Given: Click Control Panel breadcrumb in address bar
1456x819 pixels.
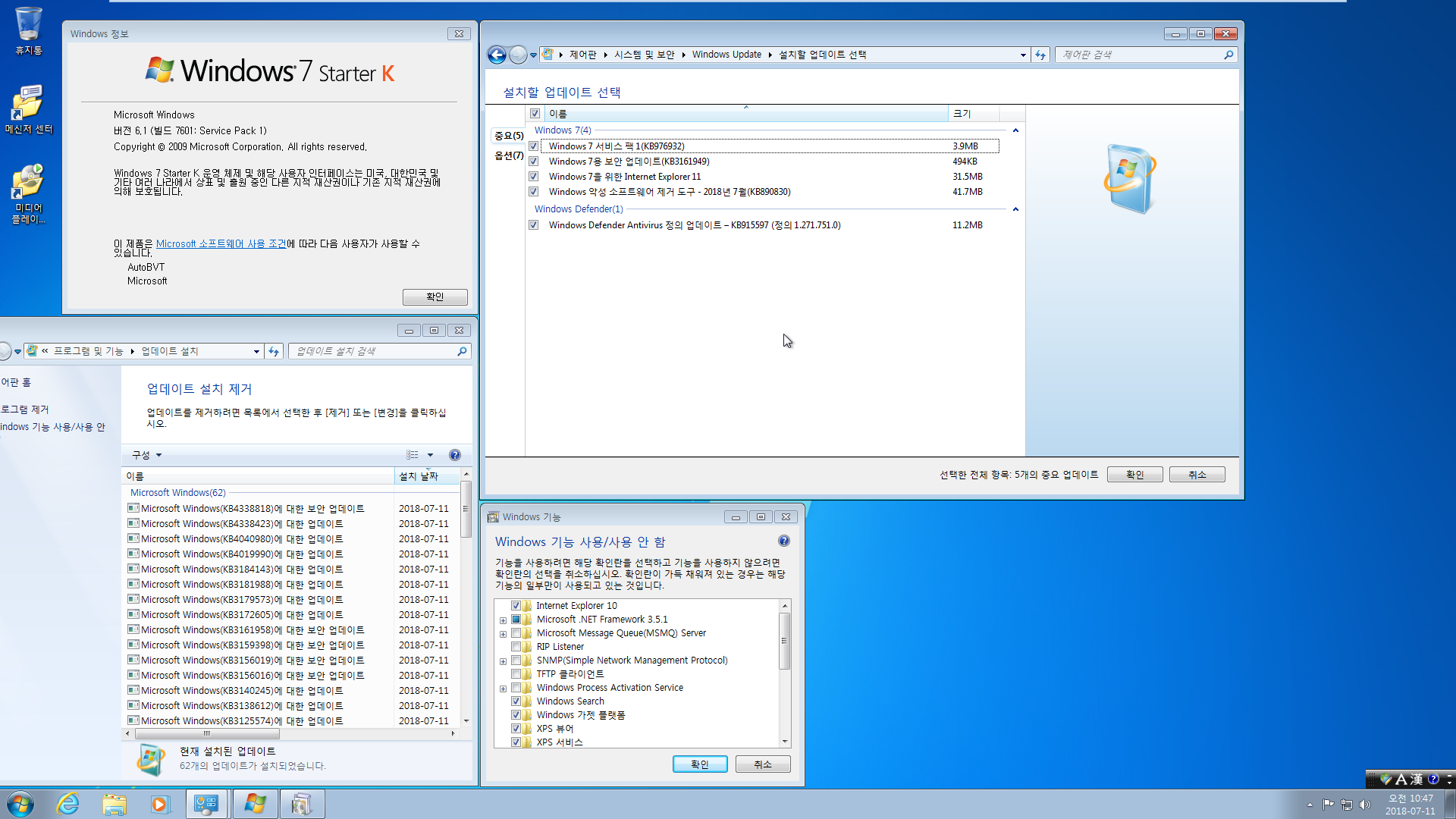Looking at the screenshot, I should coord(582,55).
